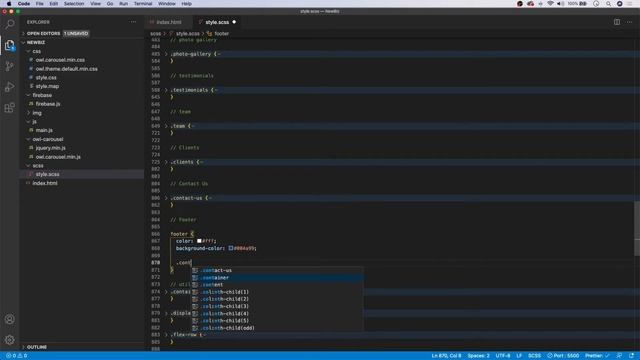
Task: Open the Run and Debug view
Action: point(9,87)
